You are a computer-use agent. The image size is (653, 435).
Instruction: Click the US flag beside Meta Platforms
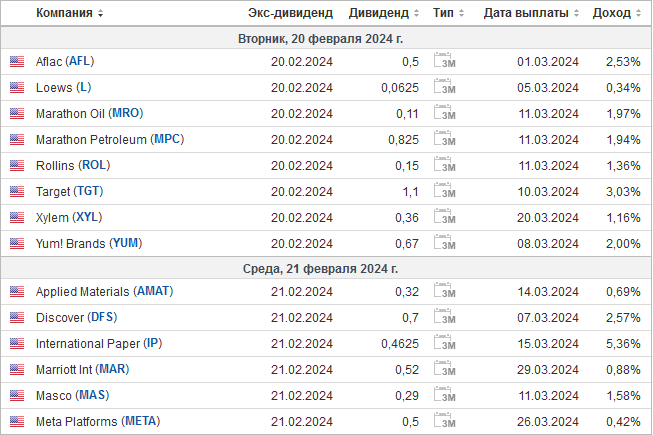[x=17, y=421]
